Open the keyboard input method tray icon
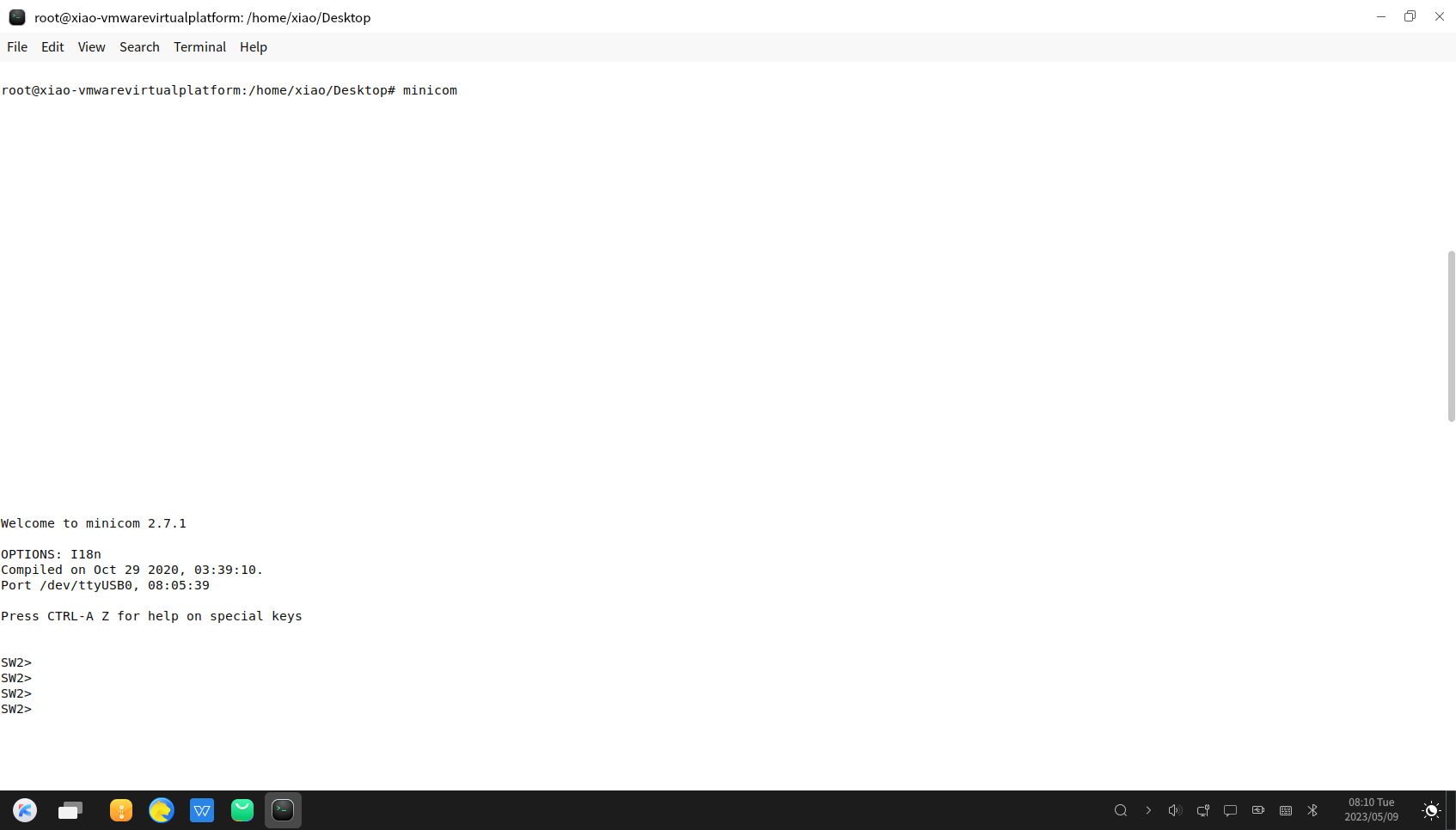 (x=1286, y=810)
